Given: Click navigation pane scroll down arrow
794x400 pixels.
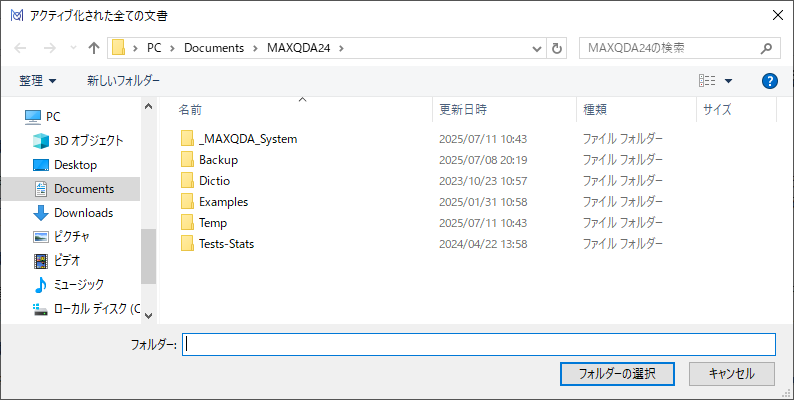Looking at the screenshot, I should (148, 315).
